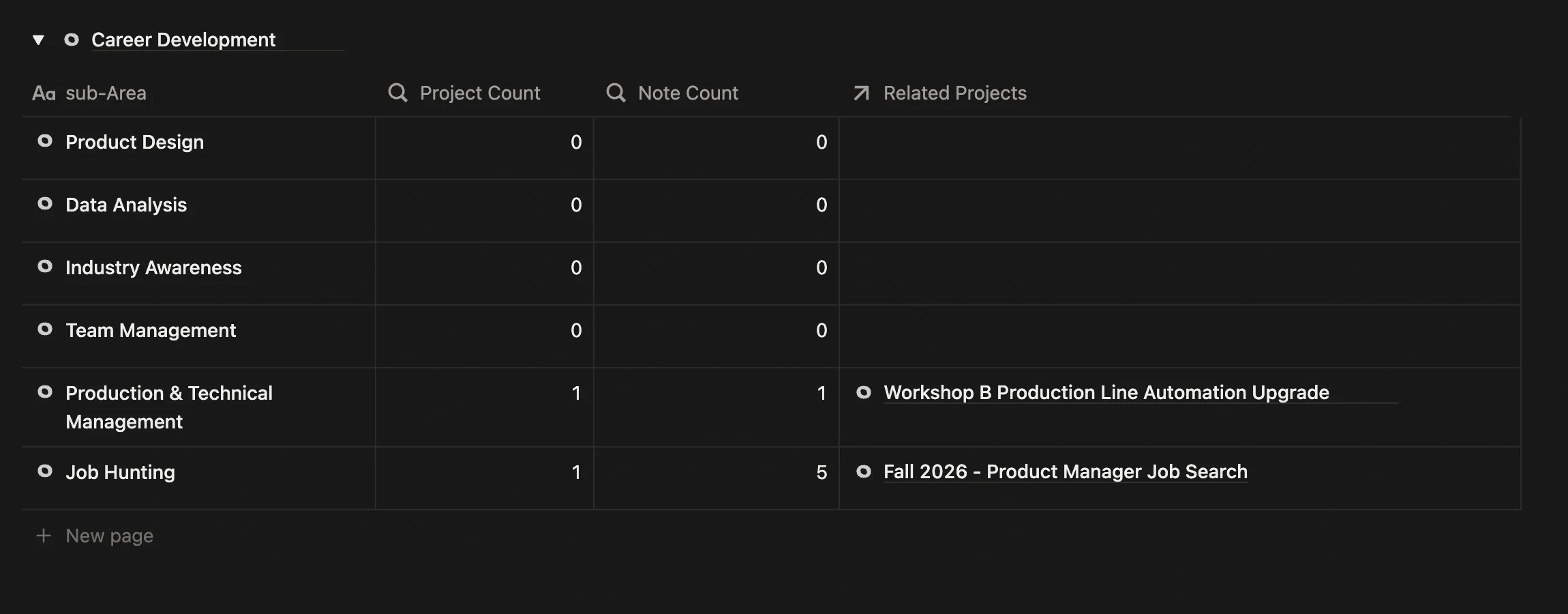Image resolution: width=1568 pixels, height=614 pixels.
Task: Select Project Count cell for Production & Technical Management
Action: pyautogui.click(x=484, y=407)
